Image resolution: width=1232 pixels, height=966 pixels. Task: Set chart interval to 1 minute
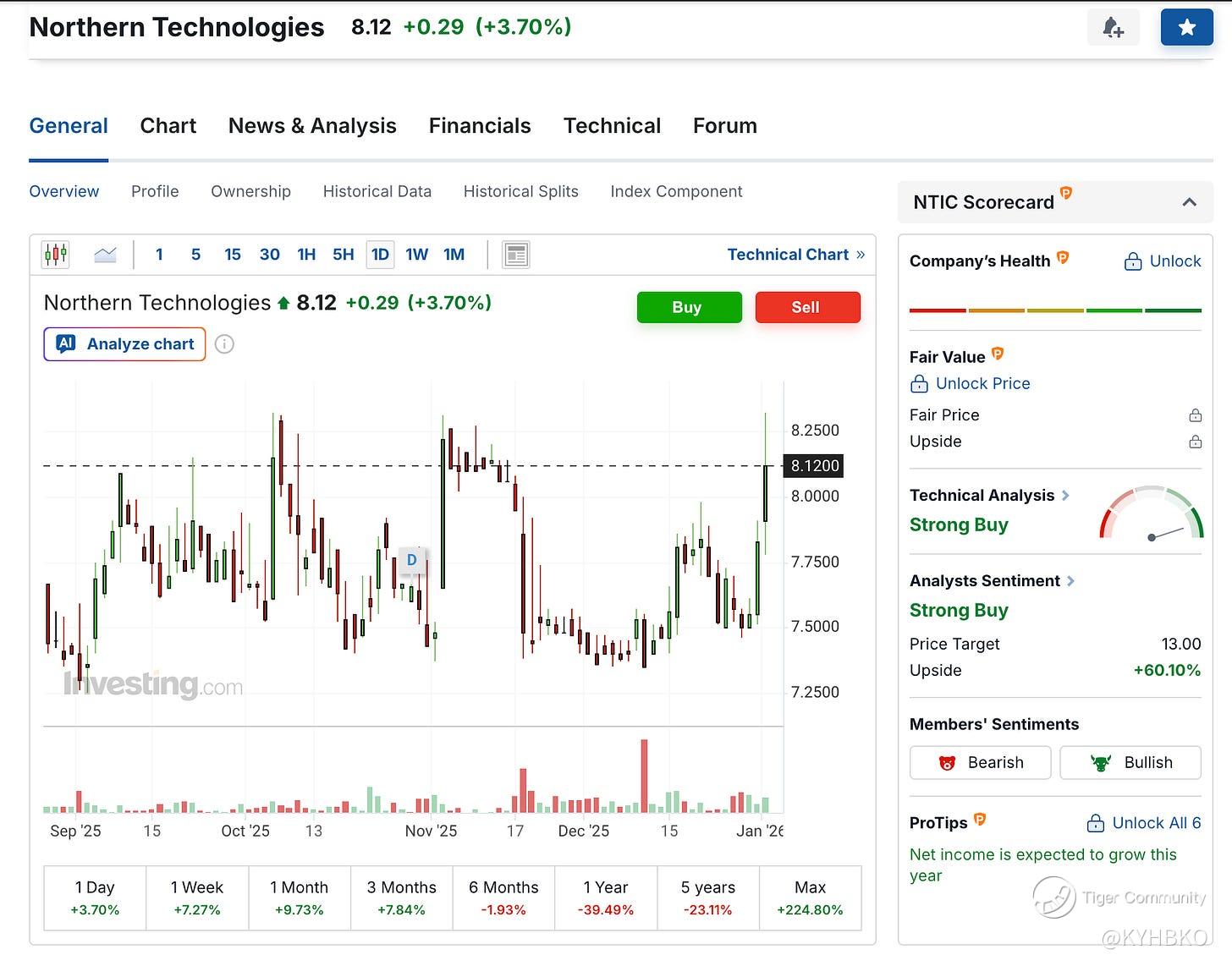click(159, 255)
